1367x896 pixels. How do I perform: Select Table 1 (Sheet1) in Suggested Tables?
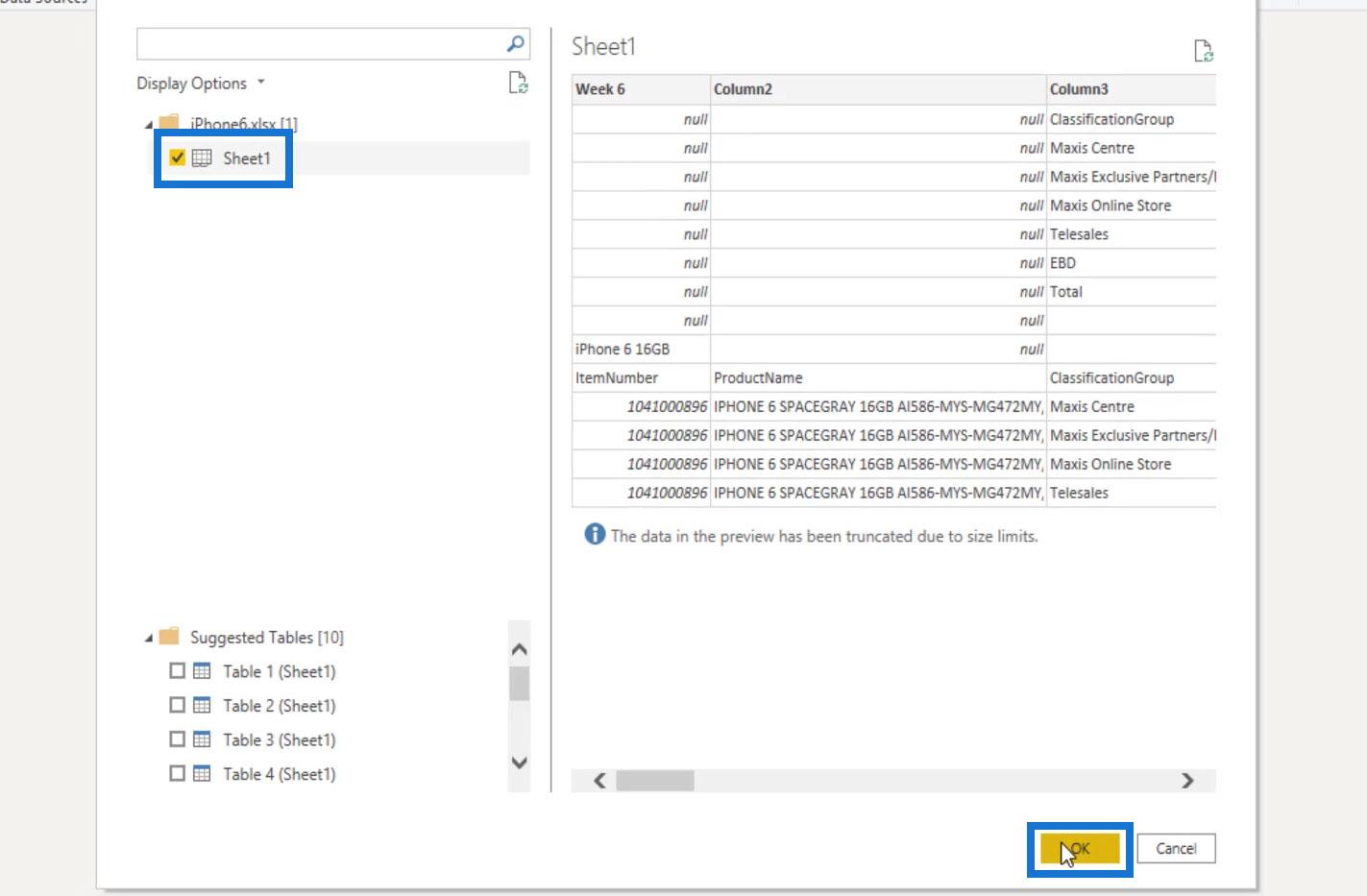[280, 671]
